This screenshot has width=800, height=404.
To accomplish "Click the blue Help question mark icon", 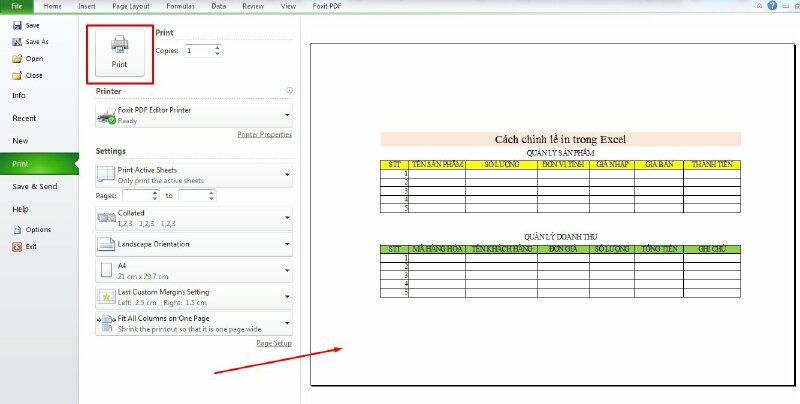I will (x=771, y=6).
